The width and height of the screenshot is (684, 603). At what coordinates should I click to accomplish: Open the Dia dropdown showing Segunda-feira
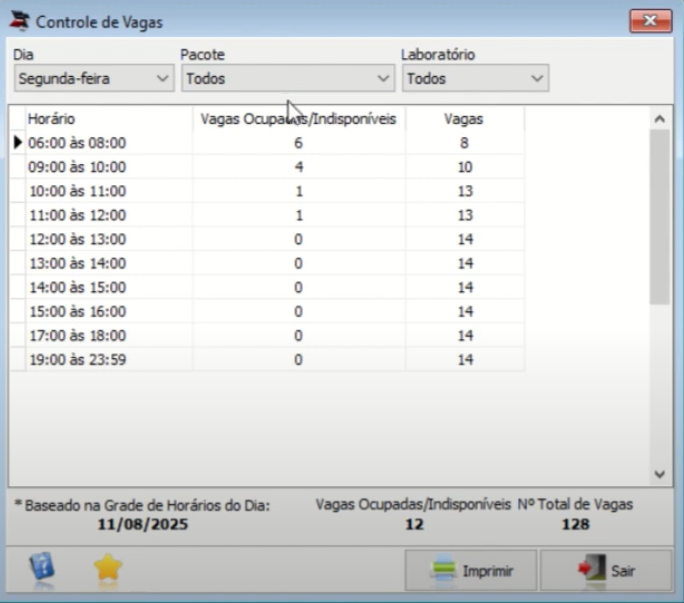tap(94, 79)
